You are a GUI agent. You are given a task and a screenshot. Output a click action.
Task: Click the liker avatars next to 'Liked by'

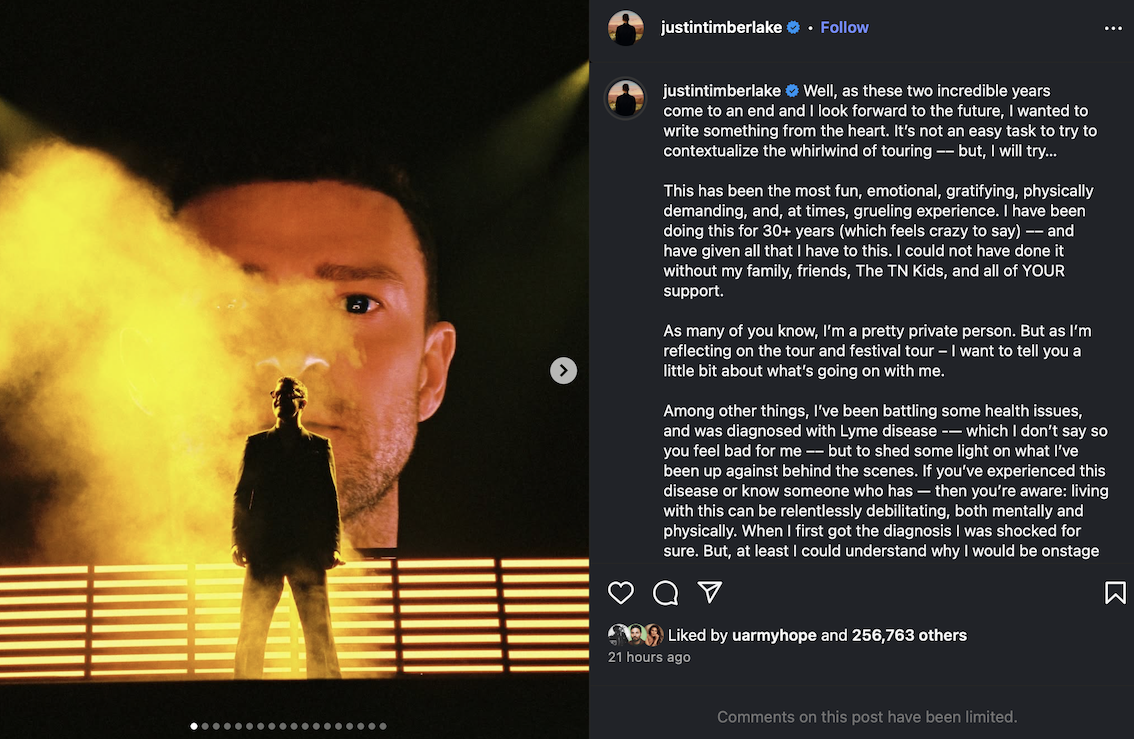click(635, 635)
